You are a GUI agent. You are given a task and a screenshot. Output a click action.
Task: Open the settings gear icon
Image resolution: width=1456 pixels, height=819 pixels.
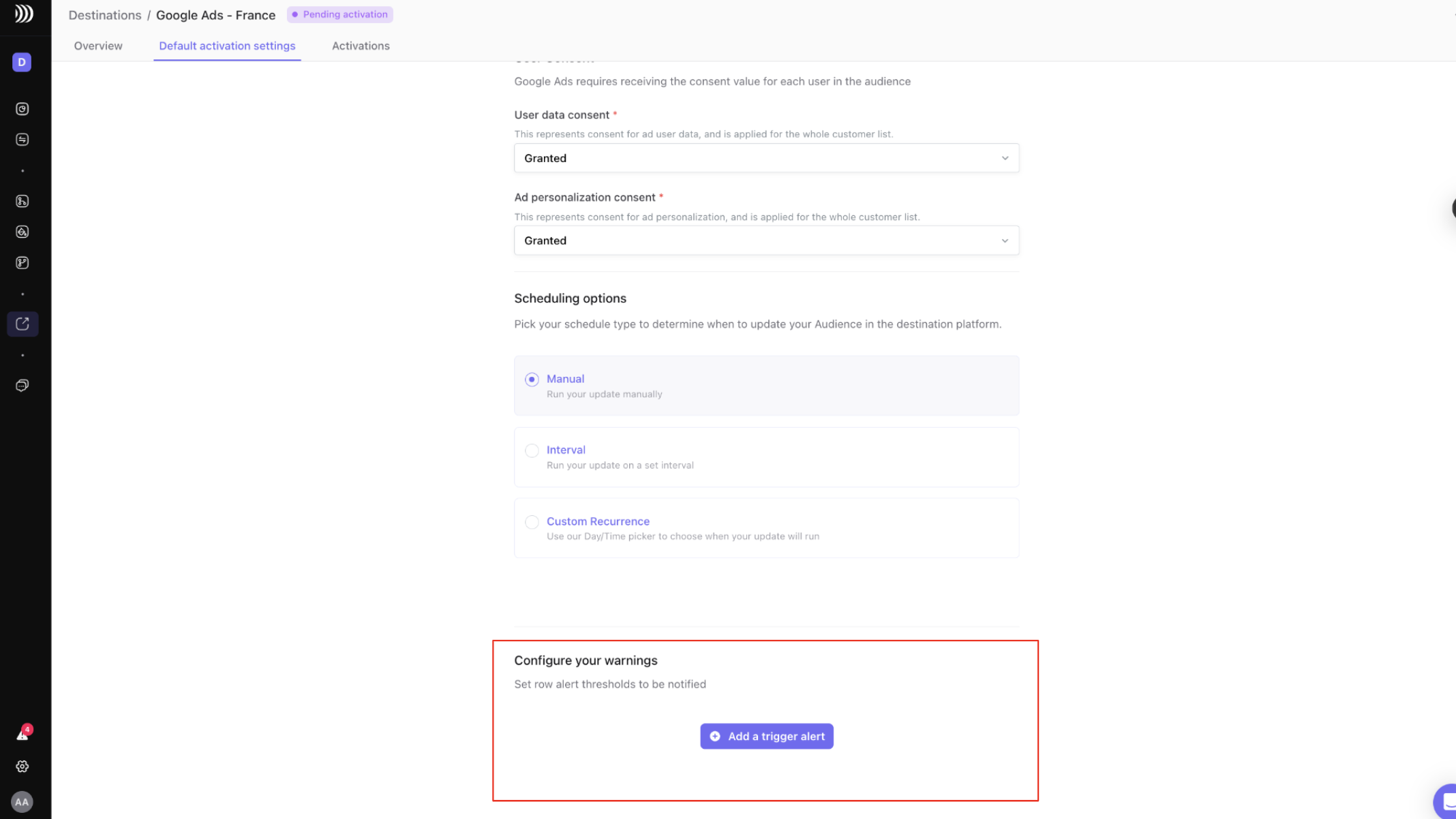click(22, 767)
